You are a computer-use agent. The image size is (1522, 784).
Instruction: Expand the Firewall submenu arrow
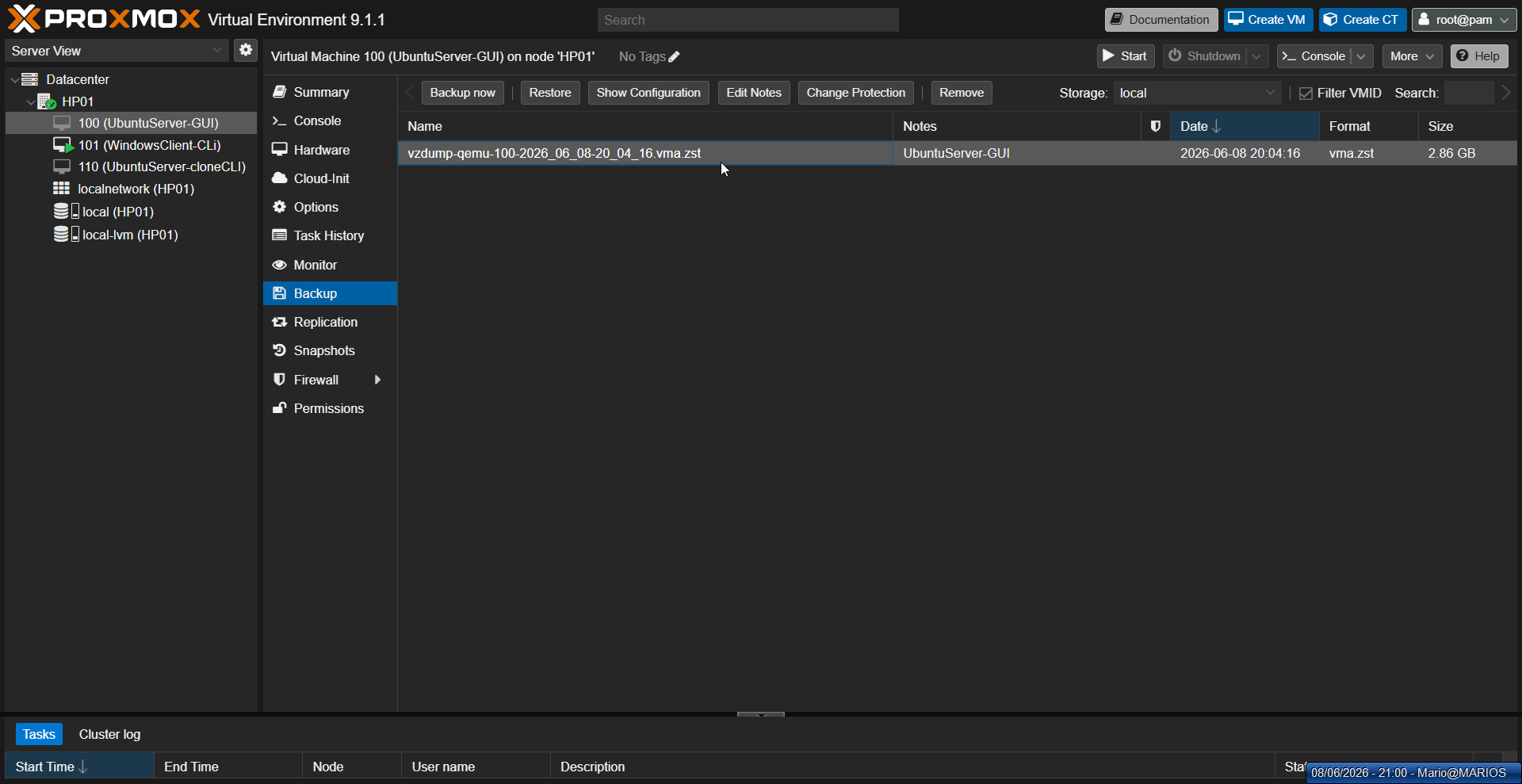(x=378, y=380)
